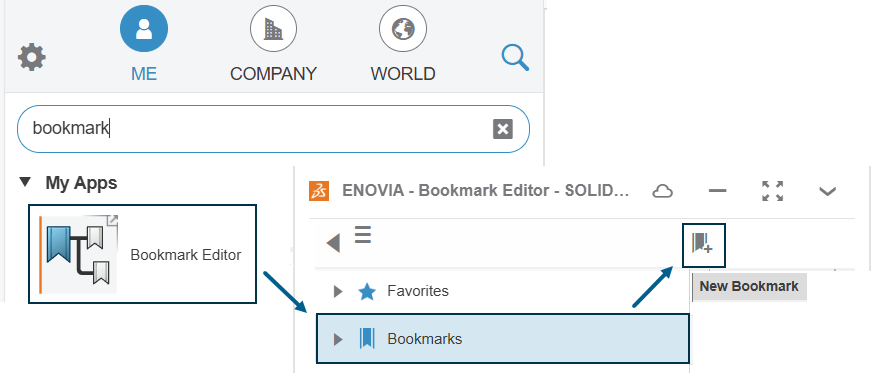Click the fullscreen expand icon
This screenshot has width=878, height=373.
tap(773, 191)
